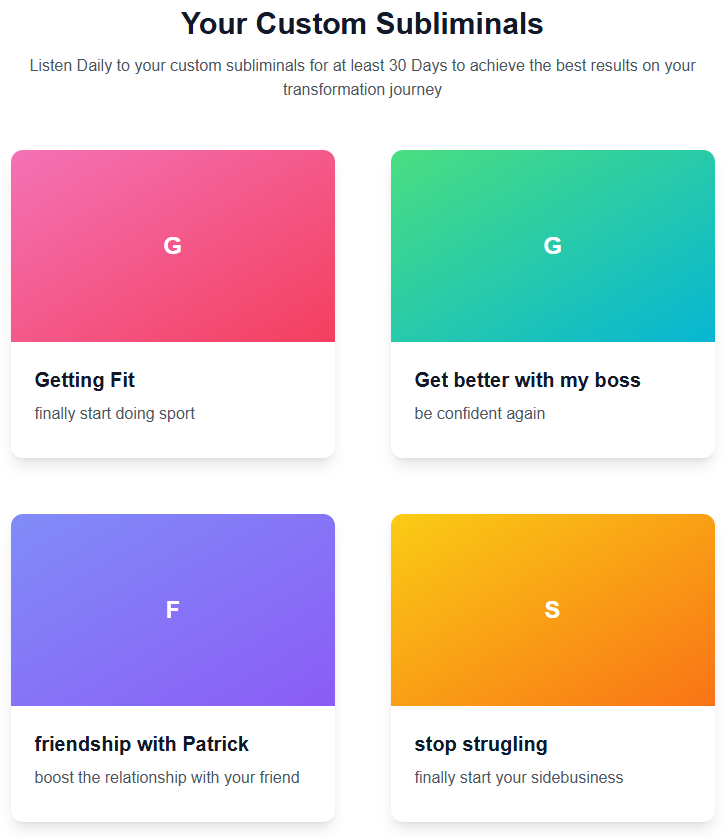Select the Getting Fit title
Screen dimensions: 727x838
pyautogui.click(x=84, y=380)
